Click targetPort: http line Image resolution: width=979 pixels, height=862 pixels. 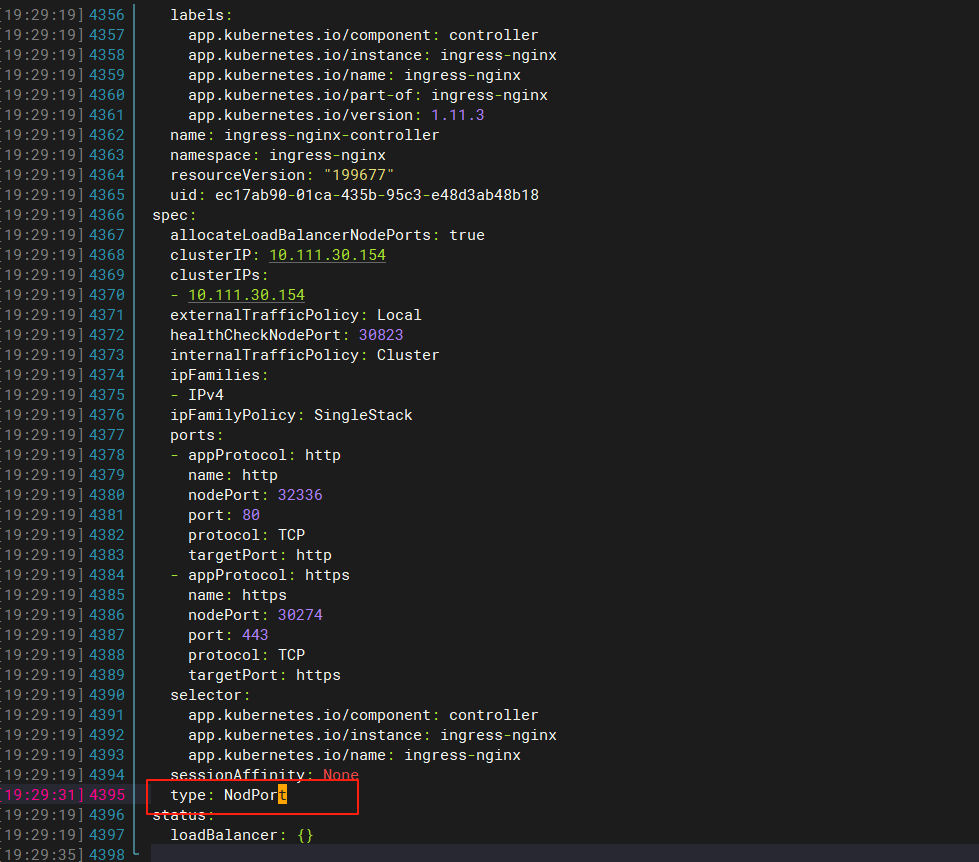click(x=260, y=555)
